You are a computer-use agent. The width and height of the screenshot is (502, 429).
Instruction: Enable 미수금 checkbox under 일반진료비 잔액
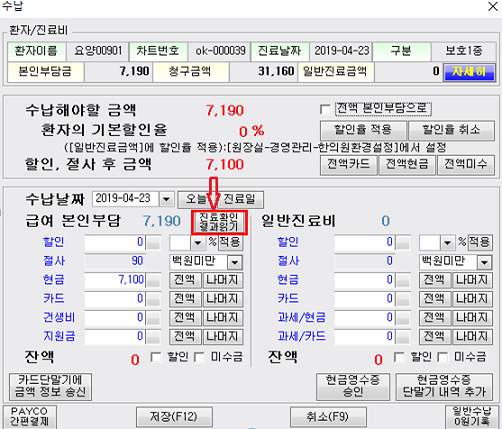point(443,357)
